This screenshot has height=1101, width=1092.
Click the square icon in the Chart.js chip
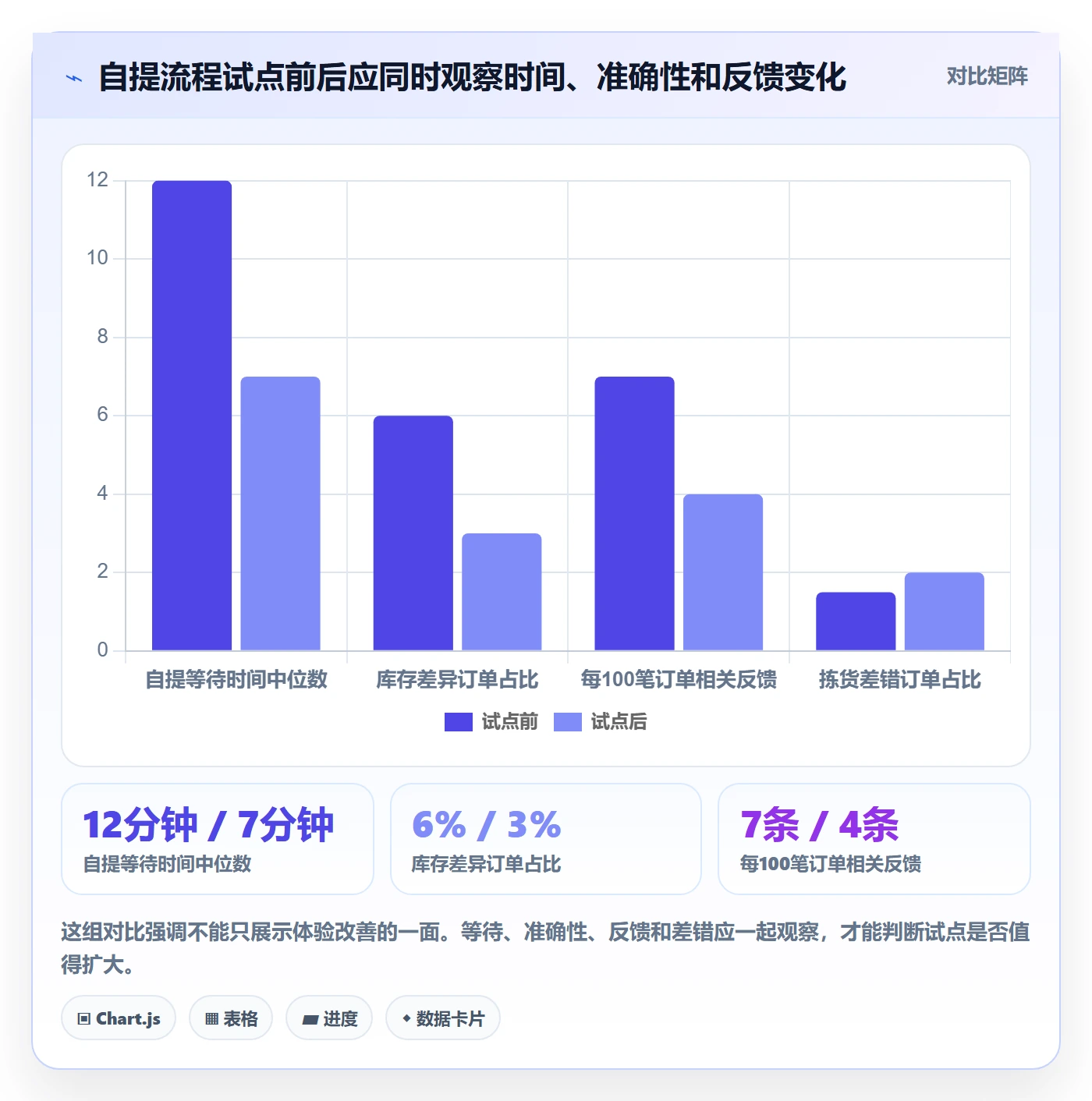(x=84, y=1019)
